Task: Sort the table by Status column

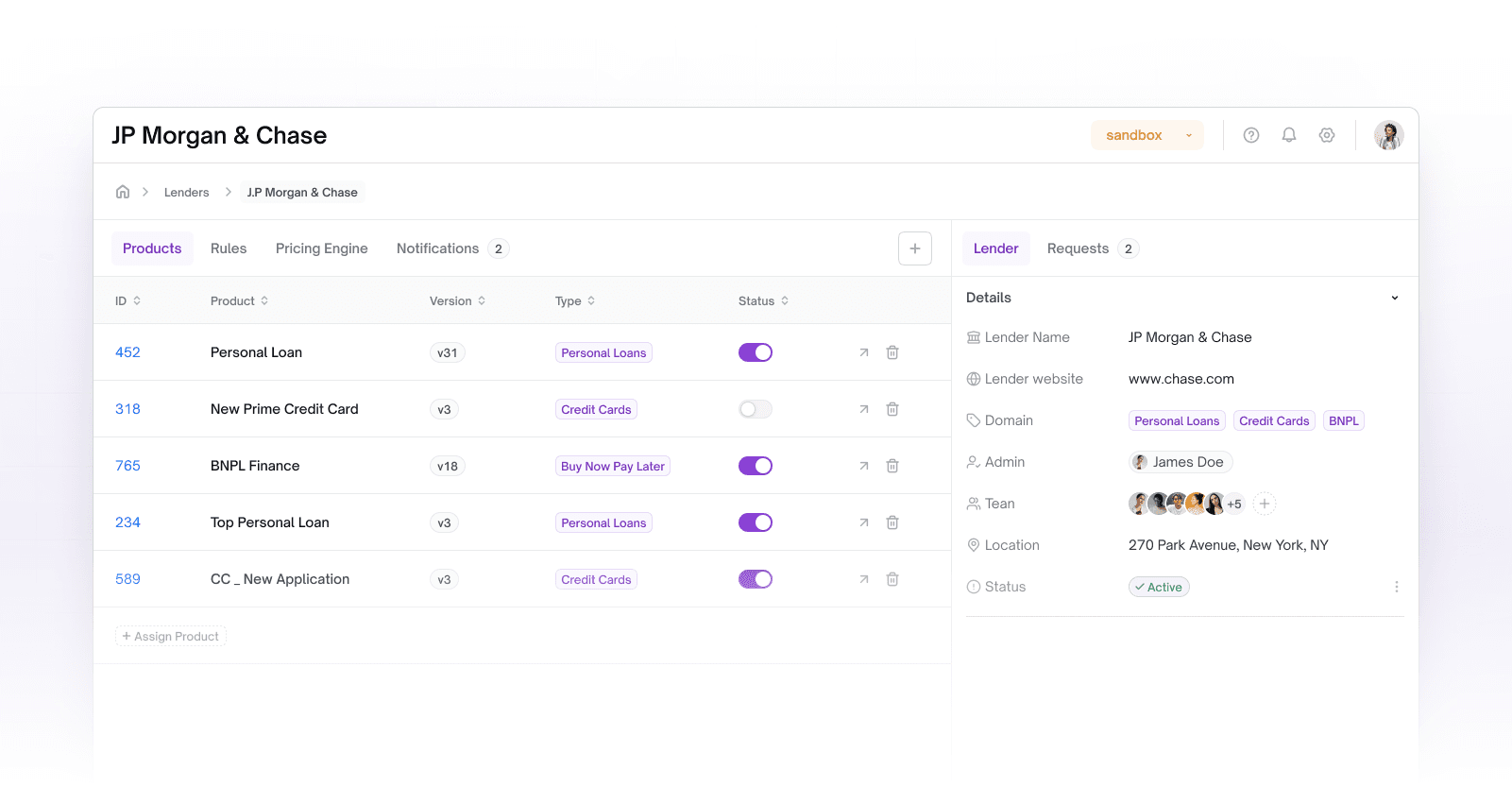Action: (764, 300)
